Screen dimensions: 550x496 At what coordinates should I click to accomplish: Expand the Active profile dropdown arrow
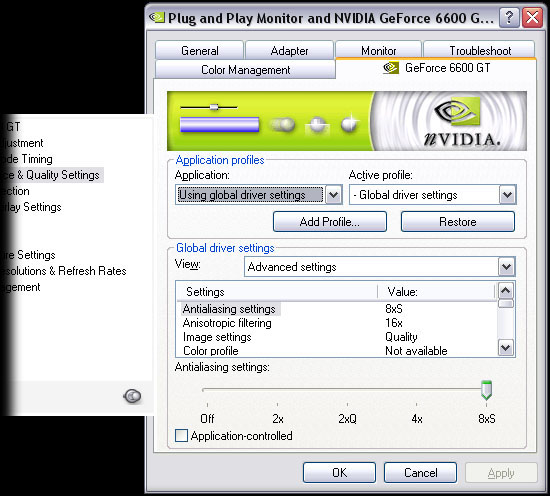(x=507, y=195)
